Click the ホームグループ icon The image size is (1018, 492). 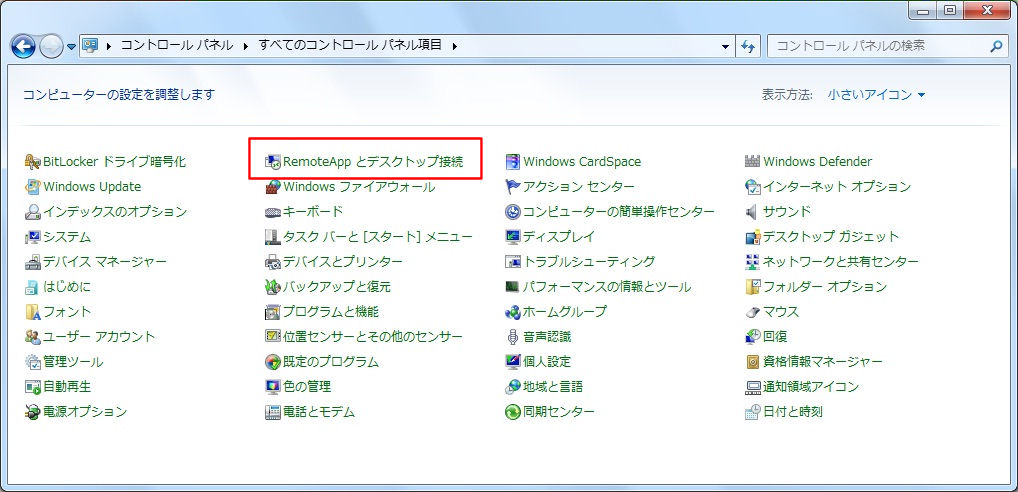coord(513,312)
